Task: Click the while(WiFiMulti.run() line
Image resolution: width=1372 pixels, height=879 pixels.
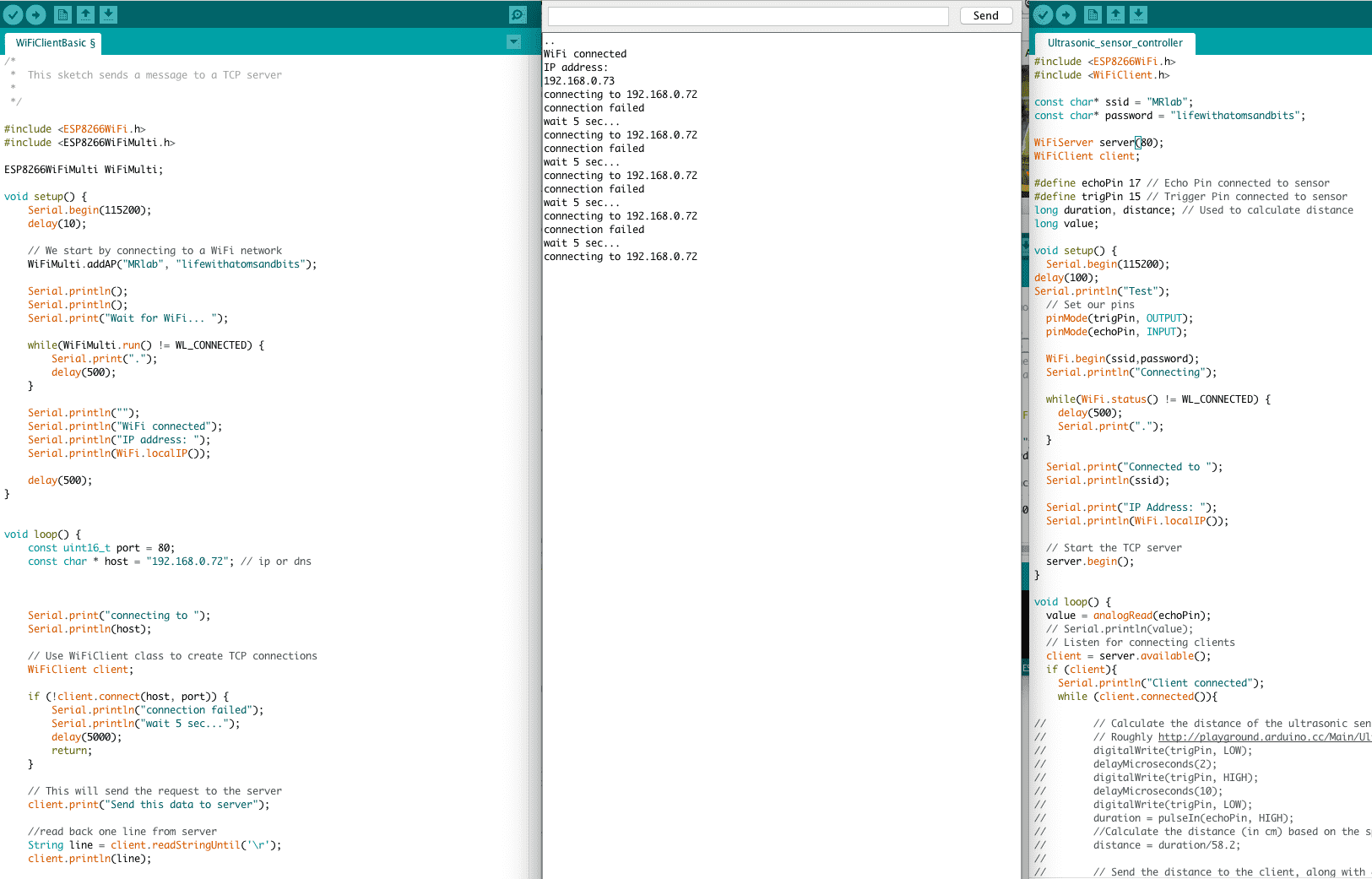Action: coord(146,345)
